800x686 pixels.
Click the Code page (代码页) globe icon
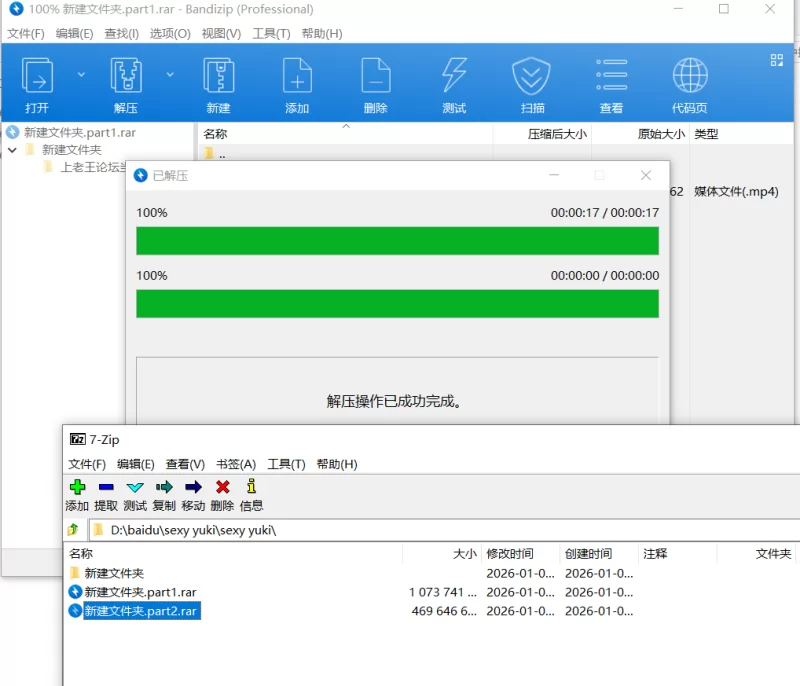pos(690,75)
